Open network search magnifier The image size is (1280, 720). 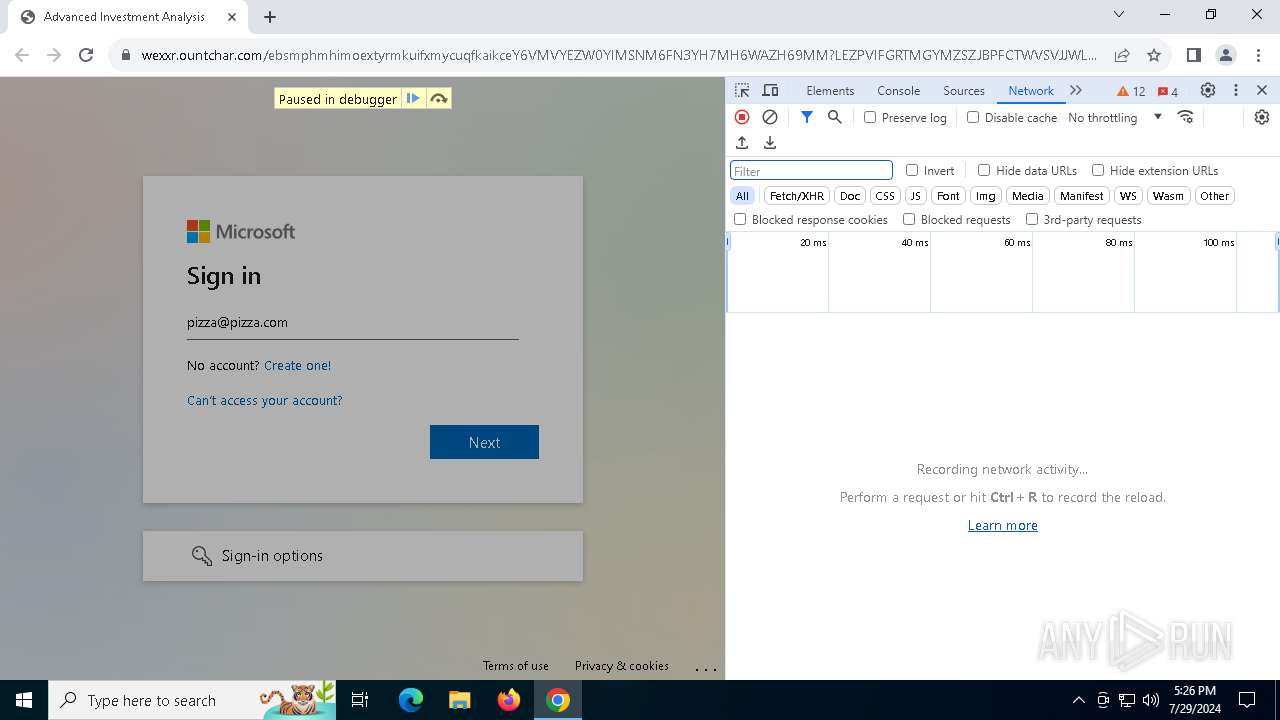(834, 117)
